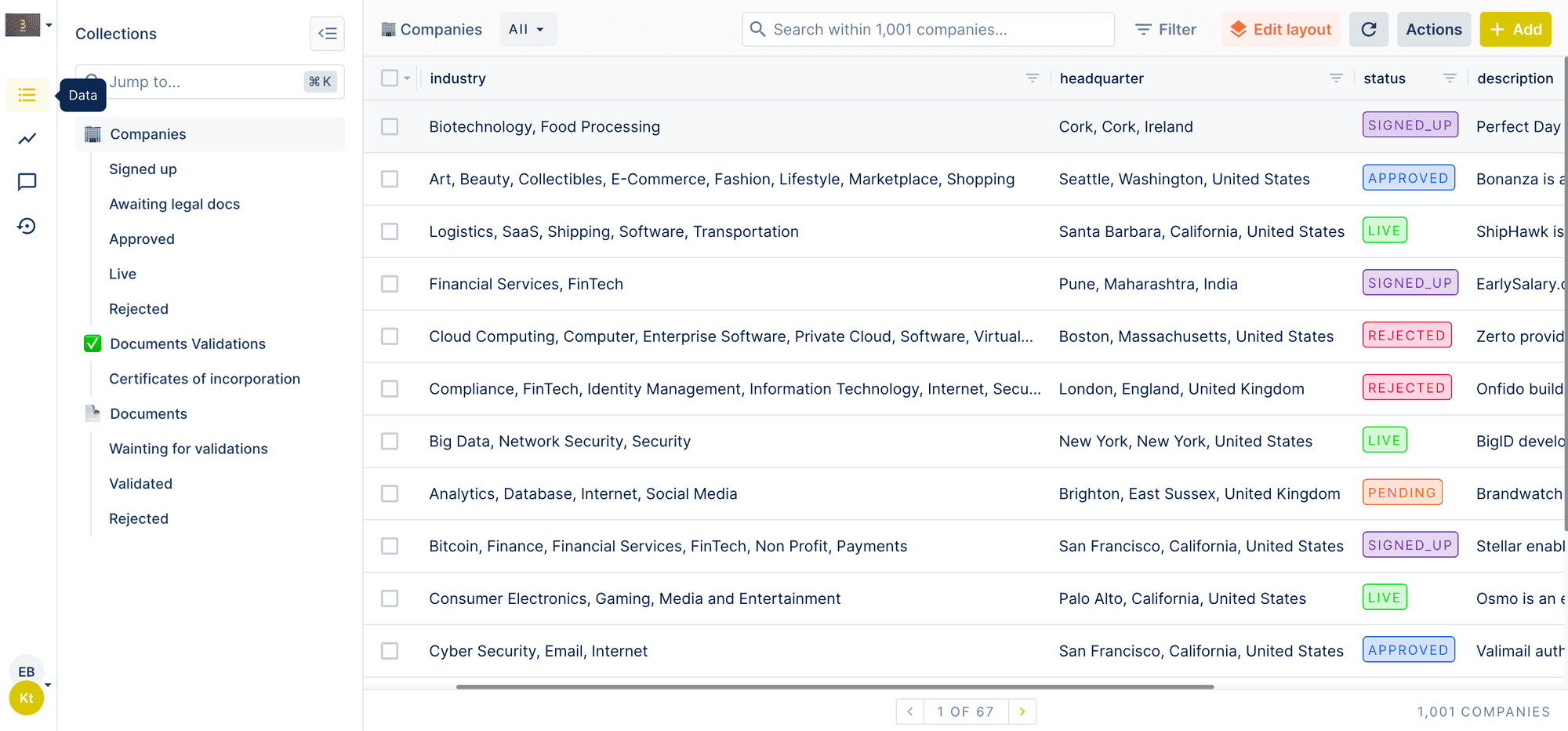Open the Rejected segment under Documents
The width and height of the screenshot is (1568, 731).
(x=139, y=518)
